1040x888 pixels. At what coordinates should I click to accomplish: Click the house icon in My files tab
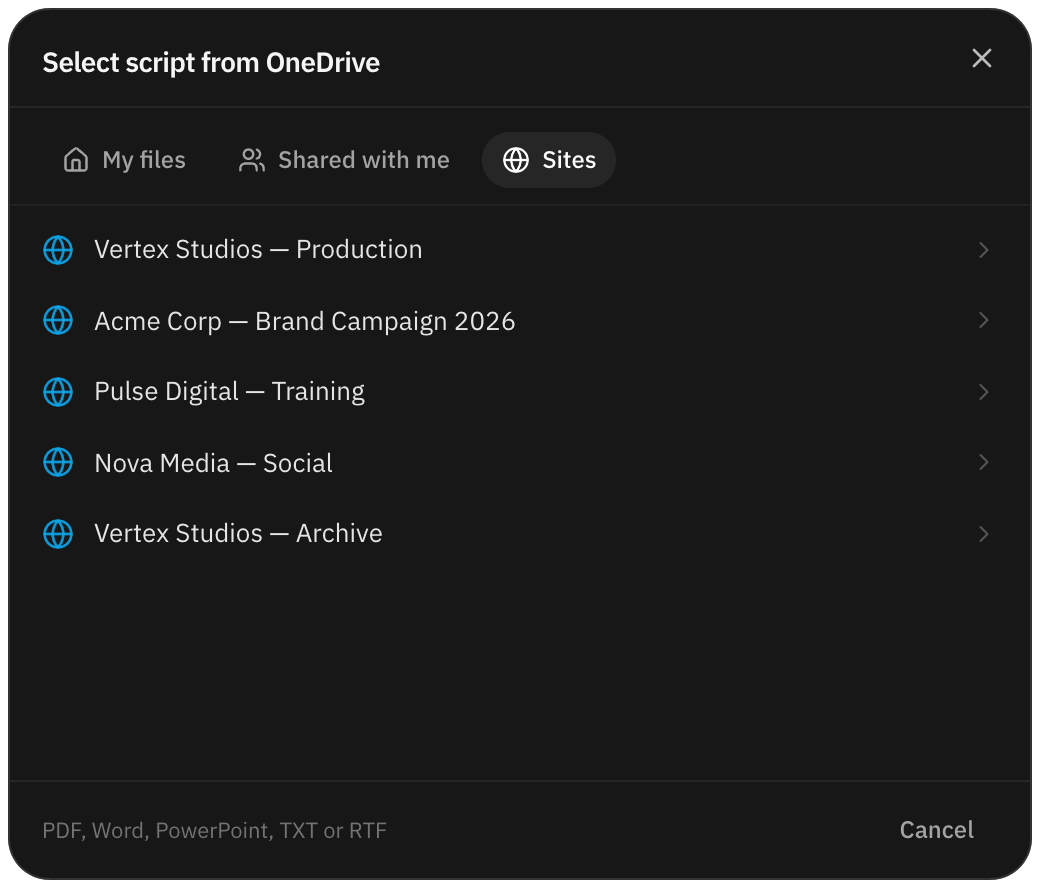76,160
